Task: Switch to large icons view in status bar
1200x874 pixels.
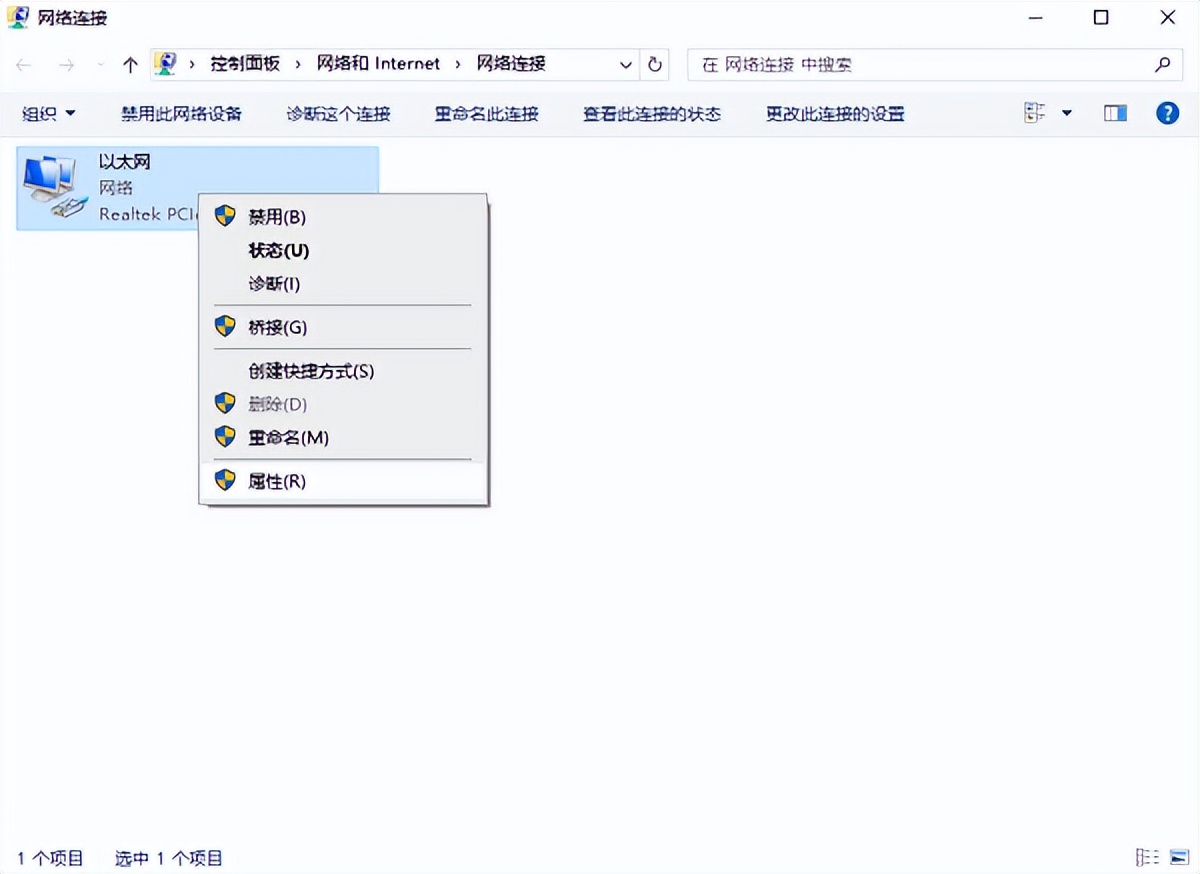Action: click(1178, 857)
